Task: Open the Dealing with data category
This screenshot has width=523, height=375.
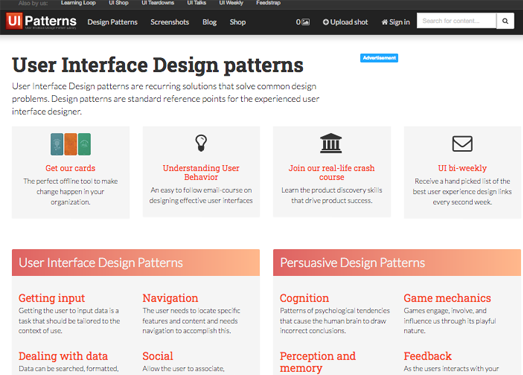Action: [63, 356]
